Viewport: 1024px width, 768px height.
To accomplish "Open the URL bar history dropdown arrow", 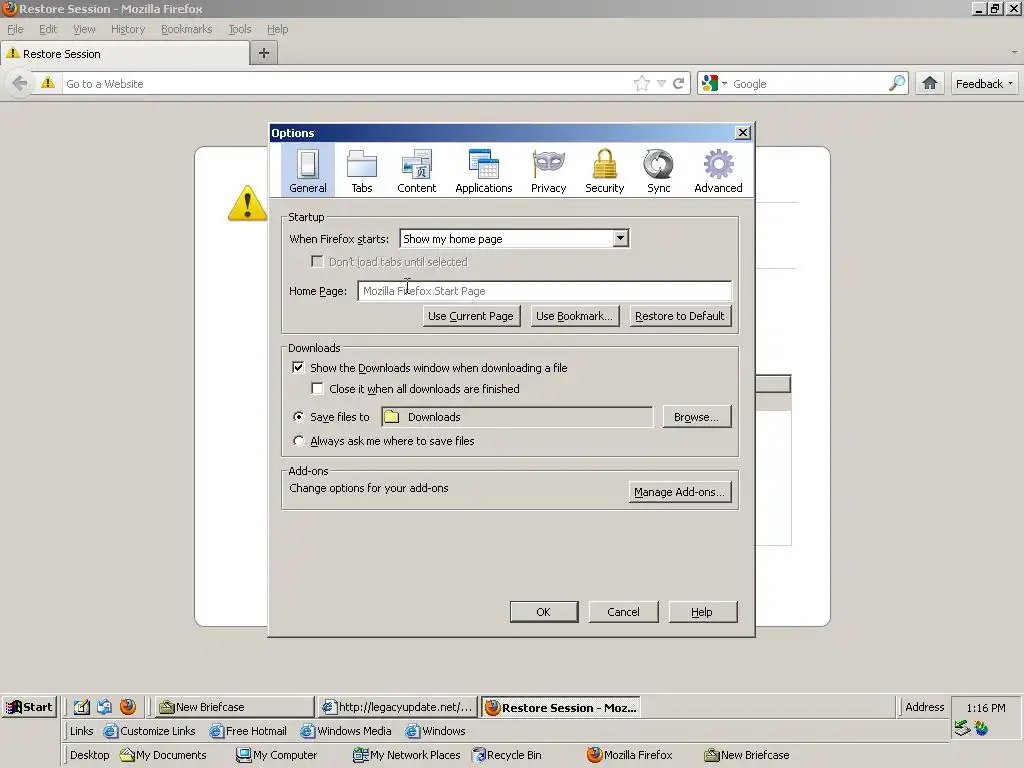I will pos(662,84).
